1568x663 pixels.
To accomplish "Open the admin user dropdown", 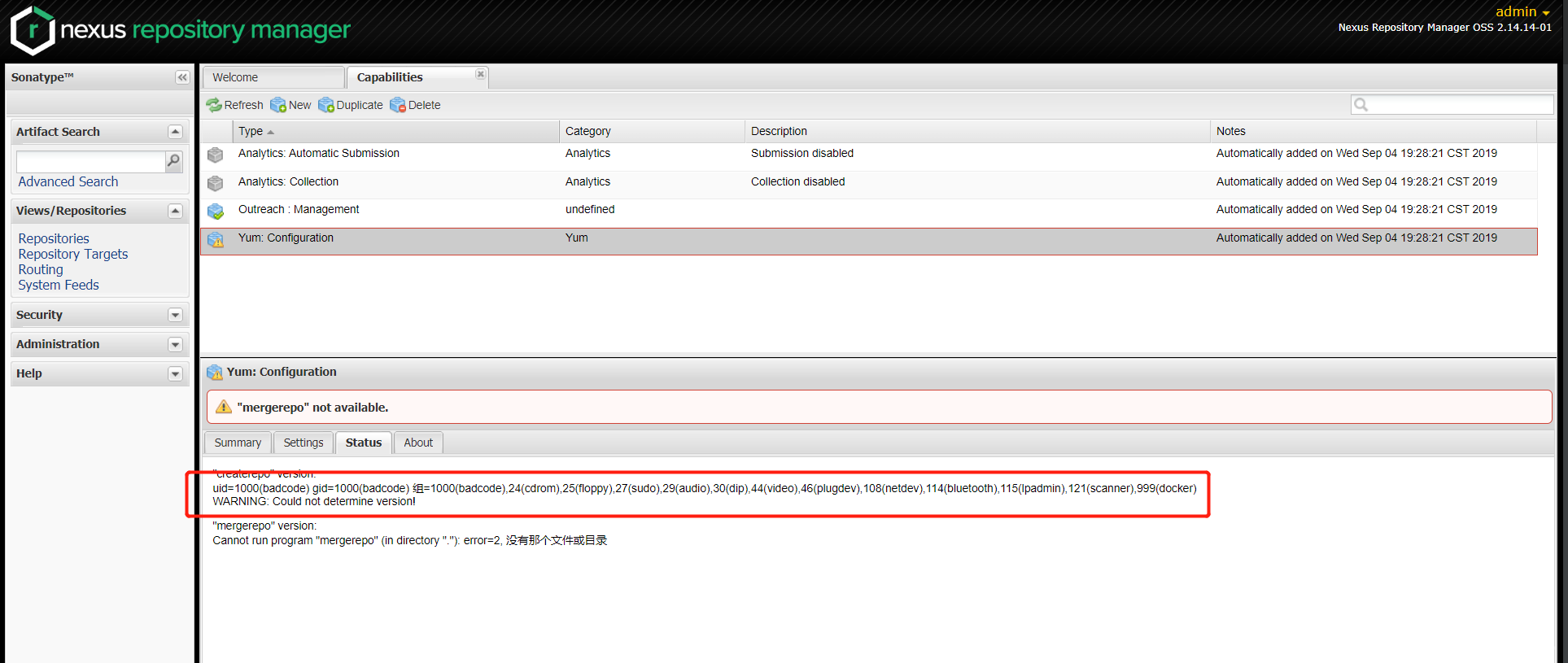I will (x=1522, y=11).
